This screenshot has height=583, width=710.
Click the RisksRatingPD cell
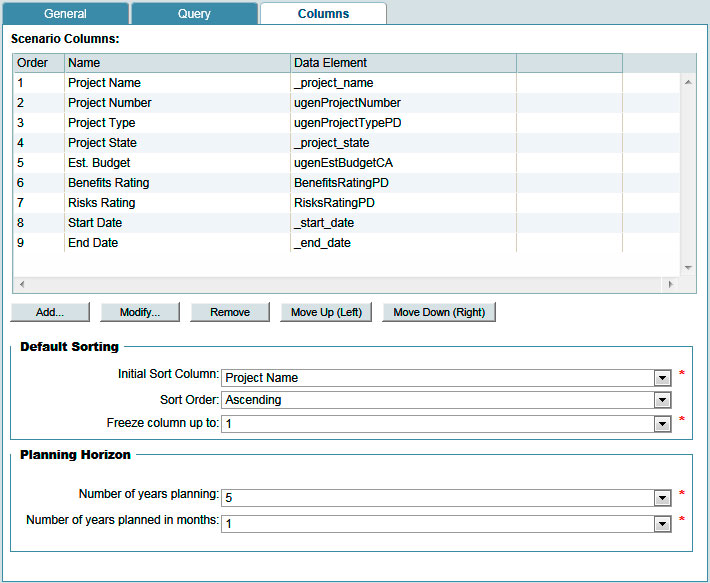403,202
